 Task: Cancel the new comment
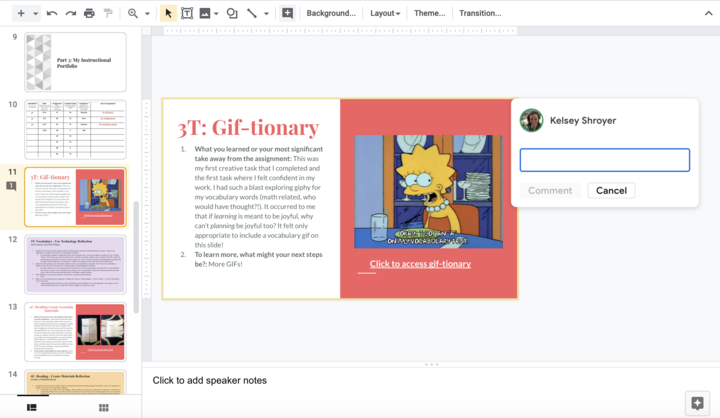611,191
